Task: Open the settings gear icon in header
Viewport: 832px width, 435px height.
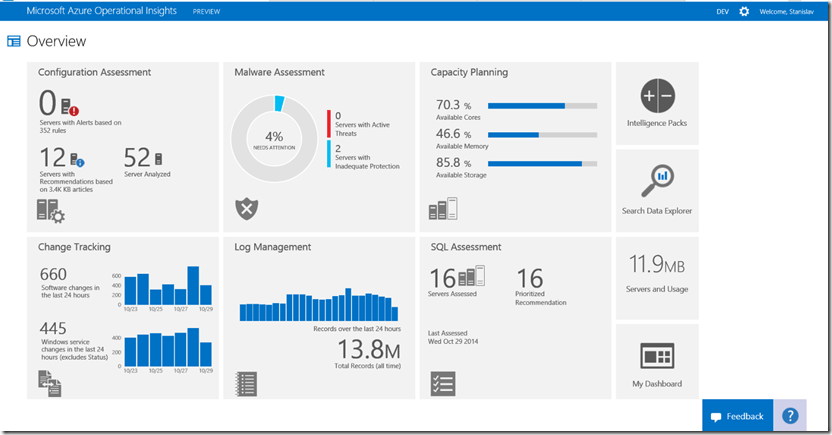Action: [743, 11]
